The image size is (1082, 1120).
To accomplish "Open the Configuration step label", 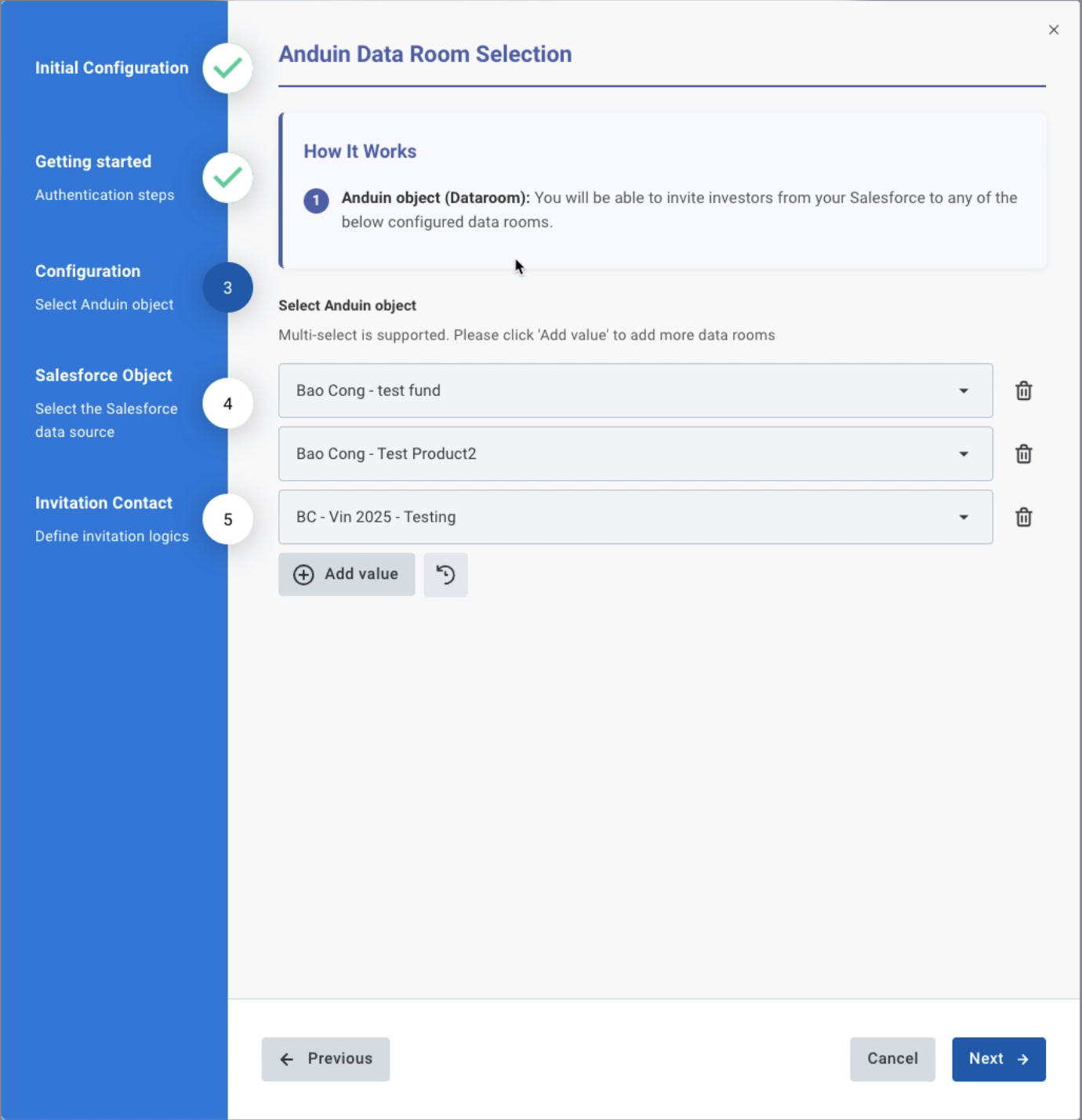I will pyautogui.click(x=88, y=271).
